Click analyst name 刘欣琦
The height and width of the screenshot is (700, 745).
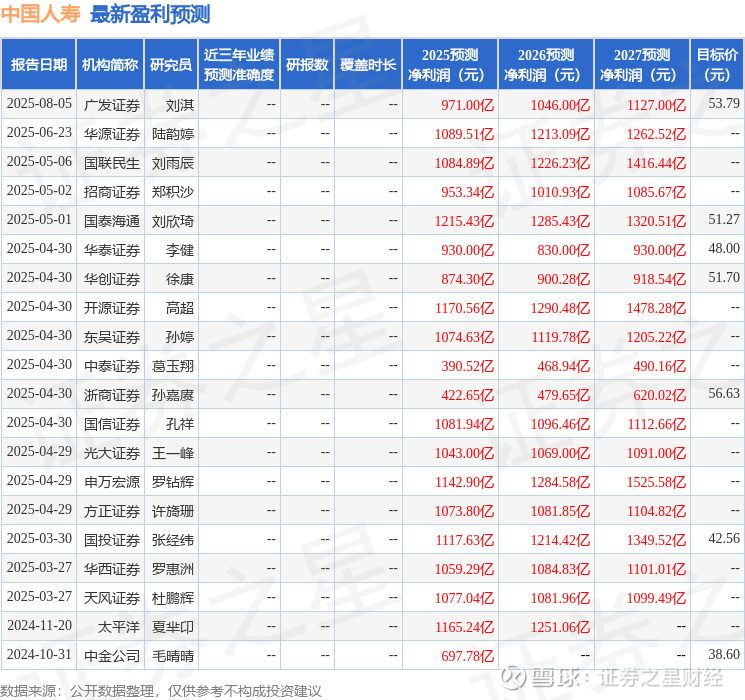pyautogui.click(x=173, y=221)
